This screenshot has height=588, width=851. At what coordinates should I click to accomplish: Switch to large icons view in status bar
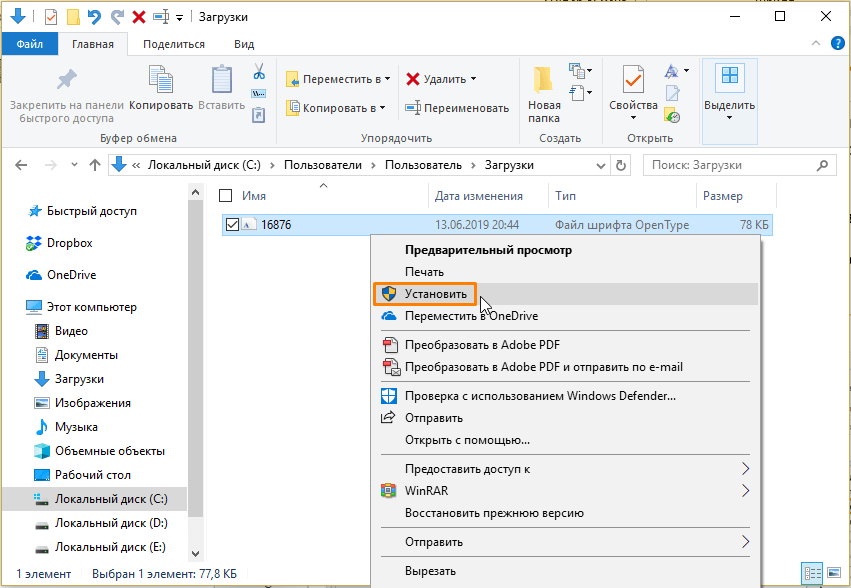(x=833, y=573)
